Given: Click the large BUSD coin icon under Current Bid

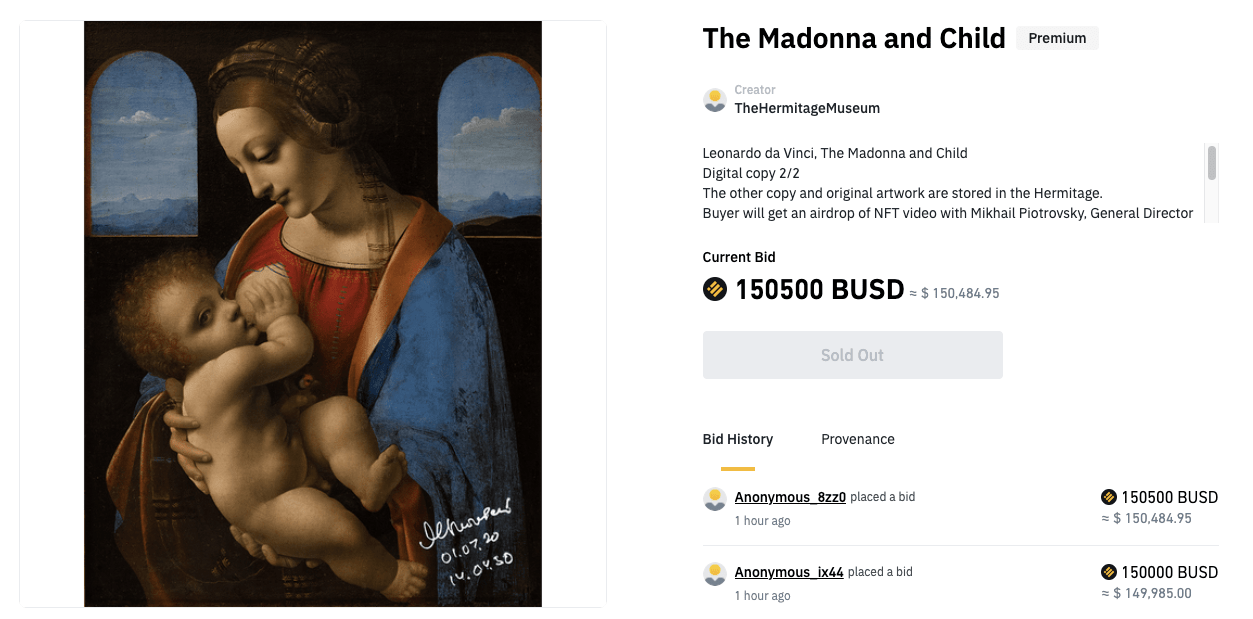Looking at the screenshot, I should (x=715, y=290).
